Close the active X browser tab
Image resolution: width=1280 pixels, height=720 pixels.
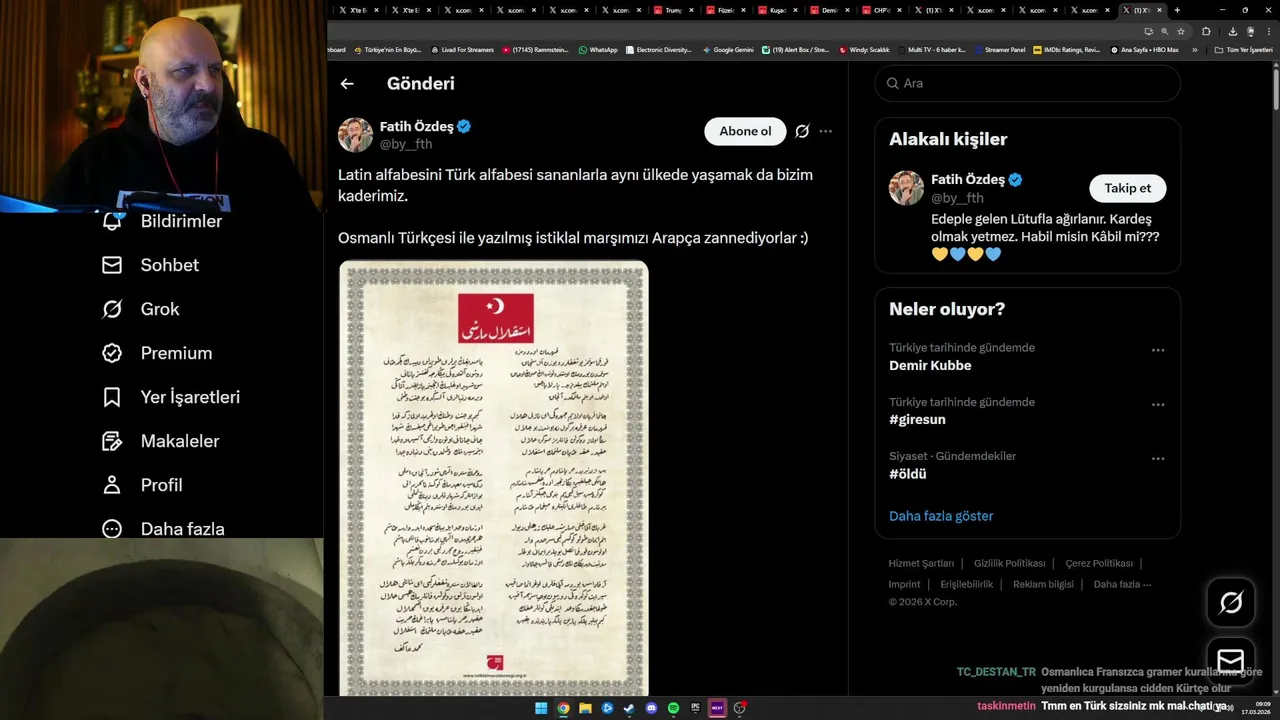tap(1159, 10)
